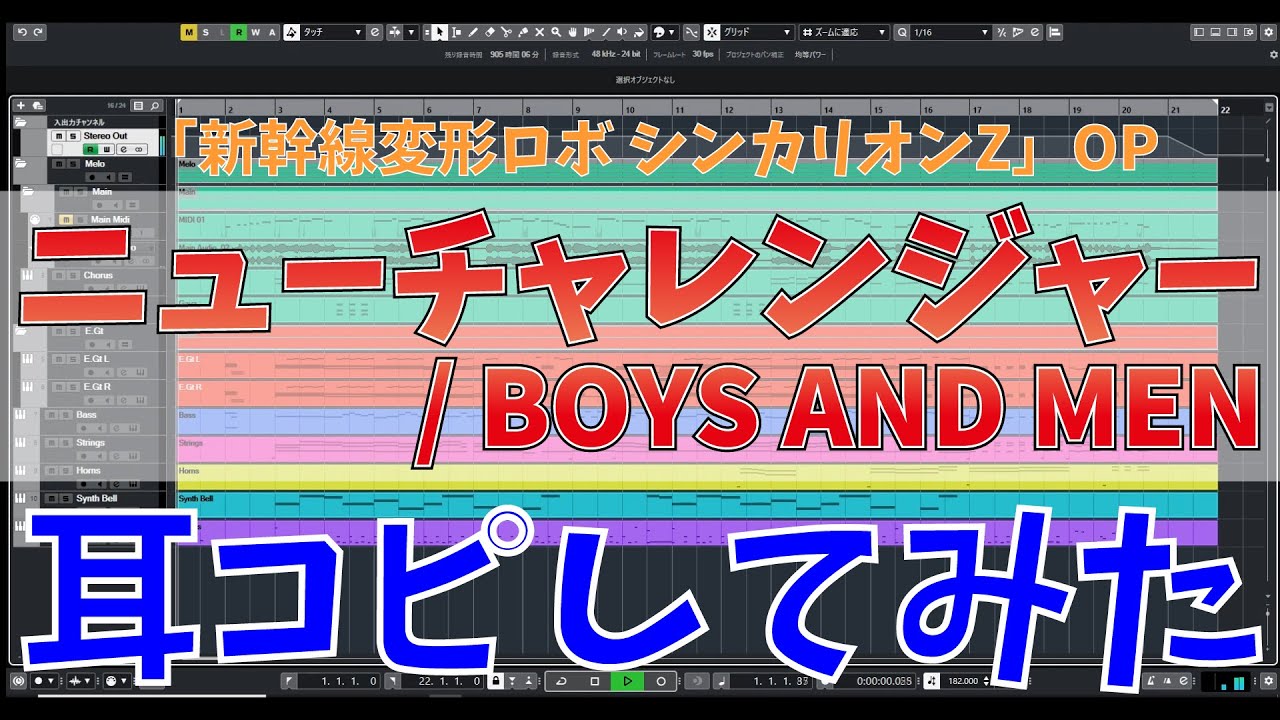Open the window layout setup icon
The width and height of the screenshot is (1280, 720).
(1248, 32)
